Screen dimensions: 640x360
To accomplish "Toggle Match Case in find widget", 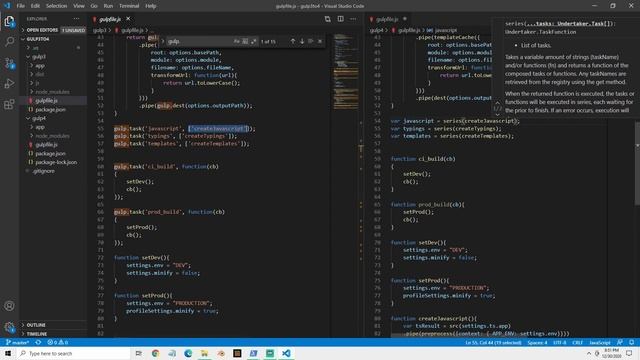I will pyautogui.click(x=237, y=41).
